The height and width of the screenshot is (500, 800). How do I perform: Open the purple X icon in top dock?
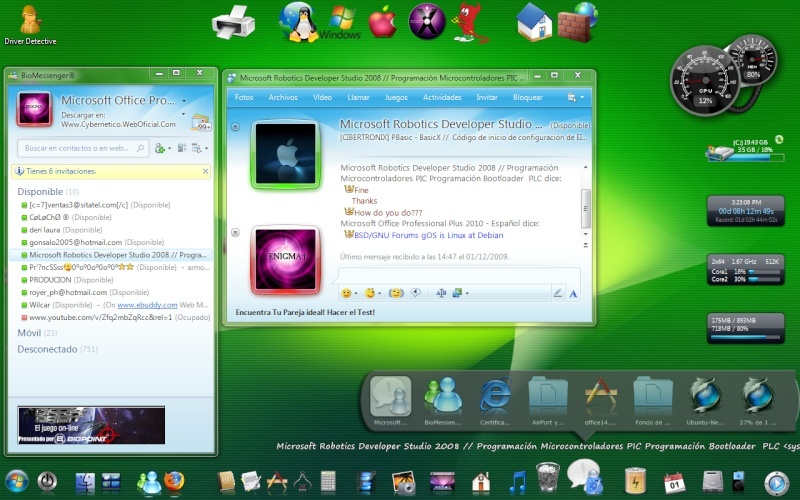[x=427, y=21]
